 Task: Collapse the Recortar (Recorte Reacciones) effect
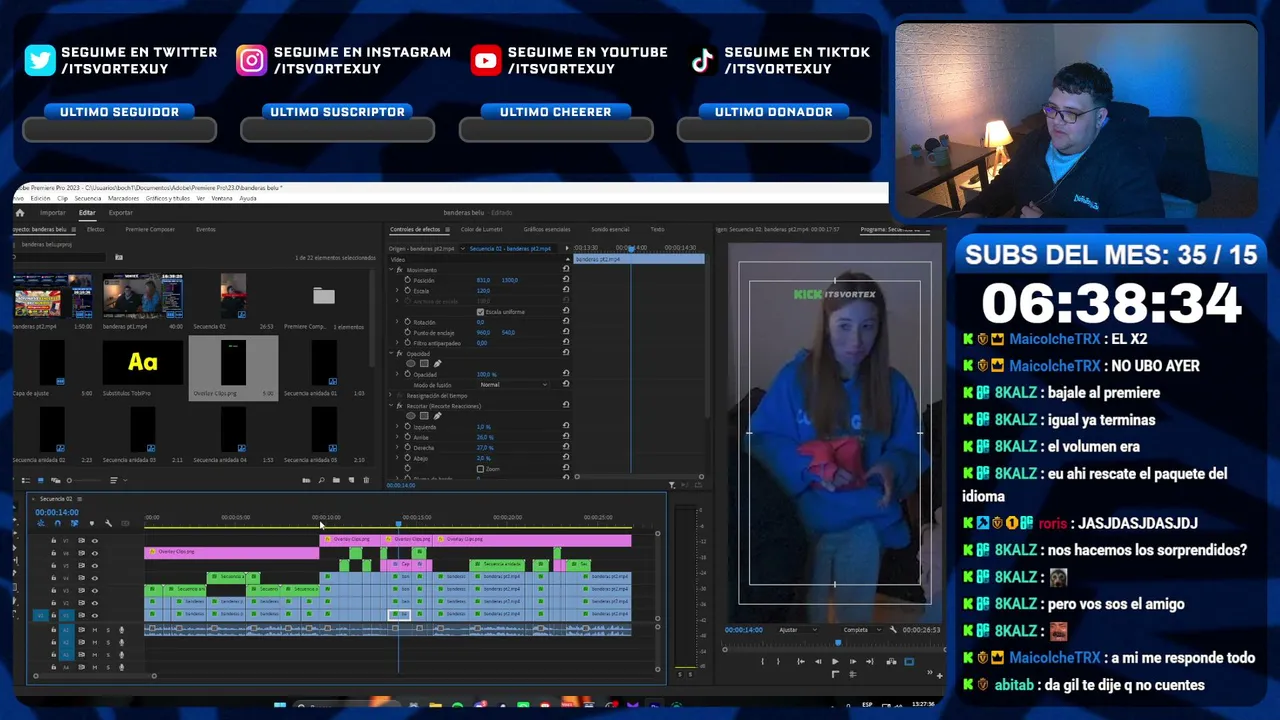(391, 406)
